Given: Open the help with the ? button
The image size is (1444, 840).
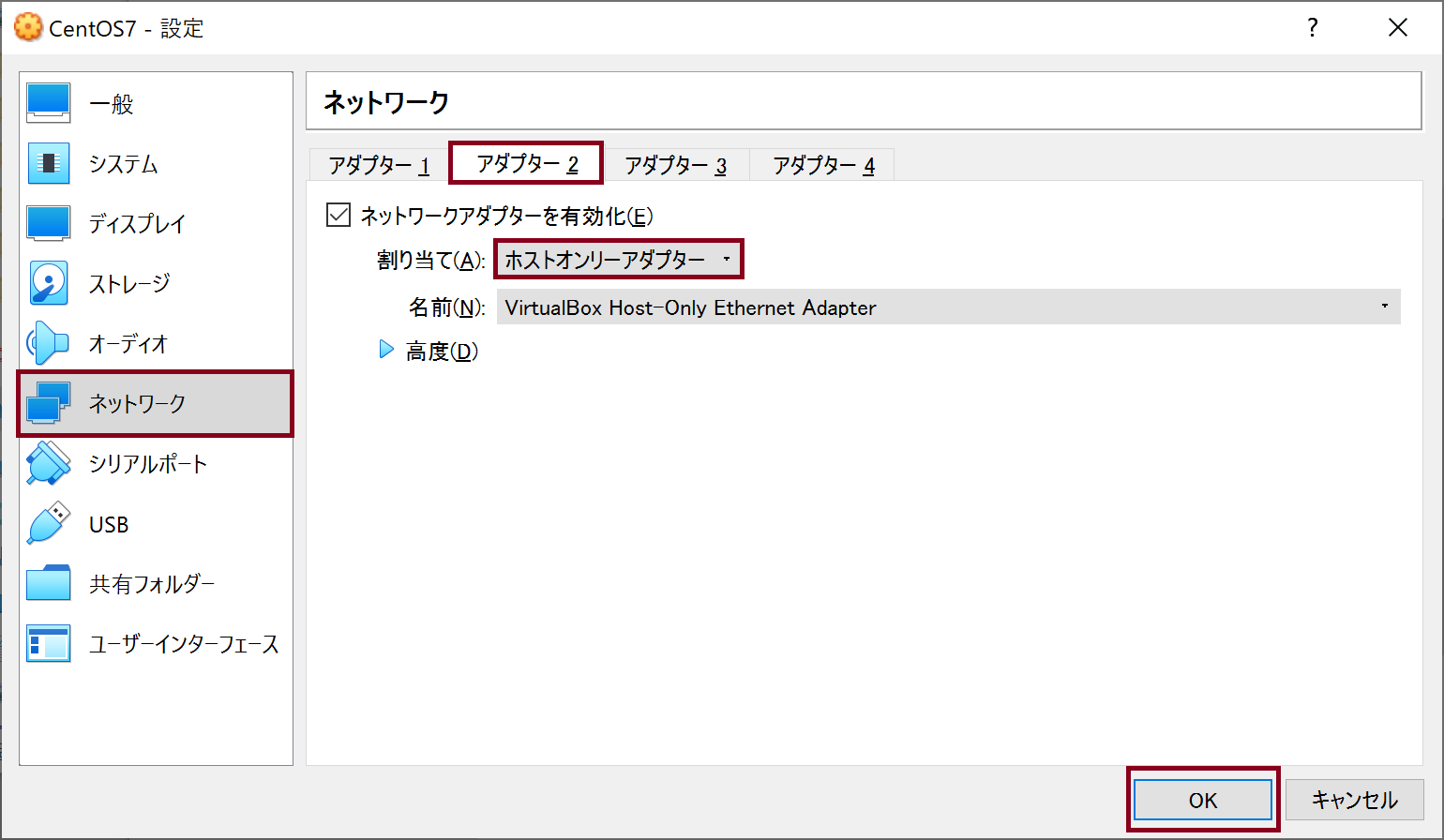Looking at the screenshot, I should 1312,28.
